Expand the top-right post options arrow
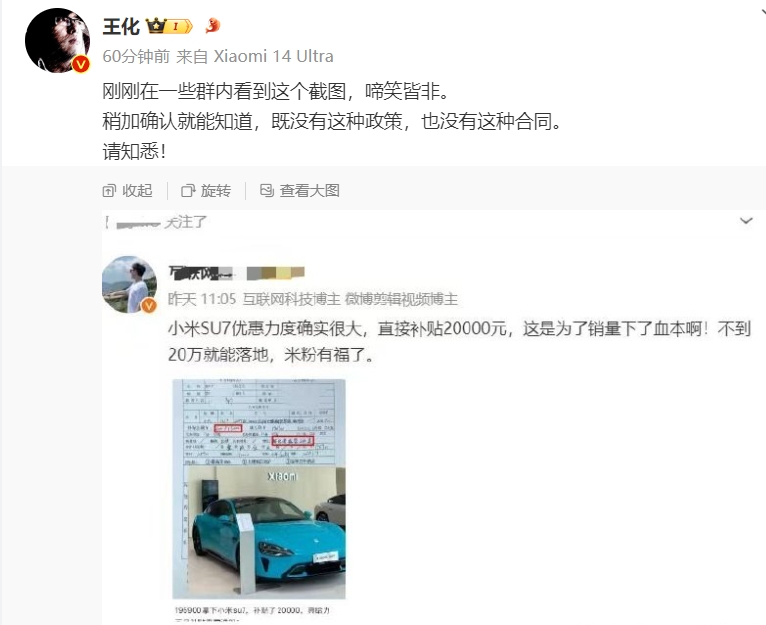This screenshot has height=625, width=766. point(762,10)
